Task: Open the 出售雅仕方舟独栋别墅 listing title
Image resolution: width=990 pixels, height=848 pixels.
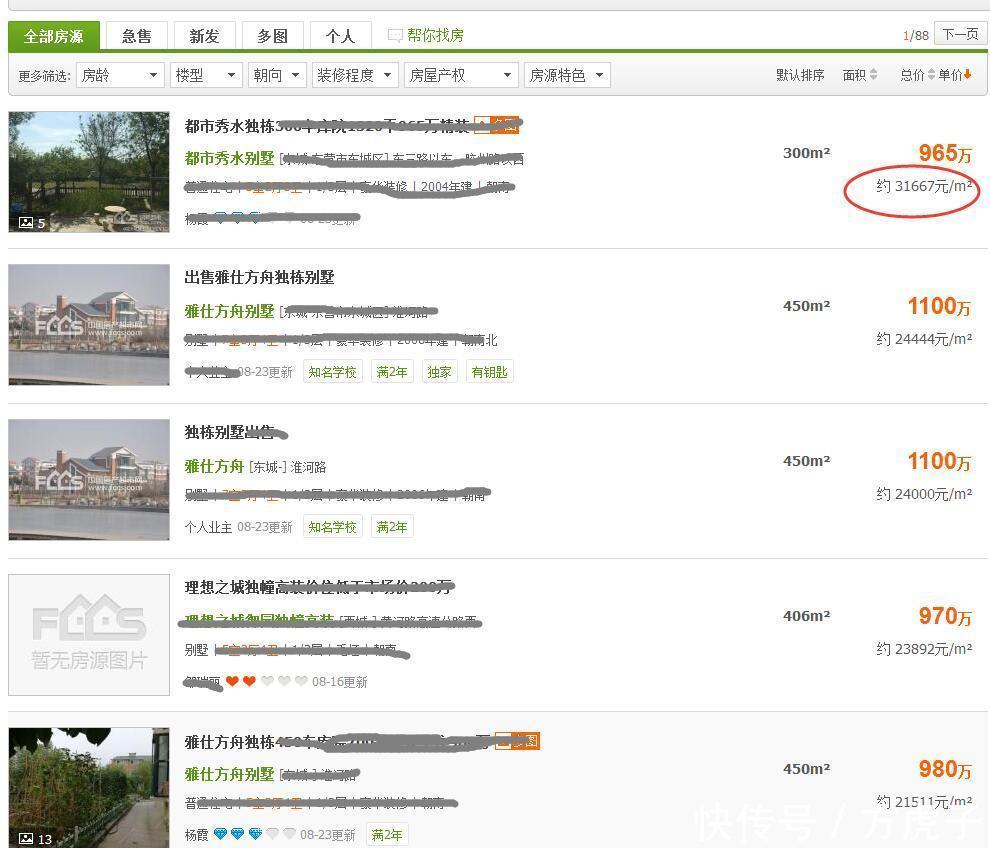Action: click(x=259, y=277)
